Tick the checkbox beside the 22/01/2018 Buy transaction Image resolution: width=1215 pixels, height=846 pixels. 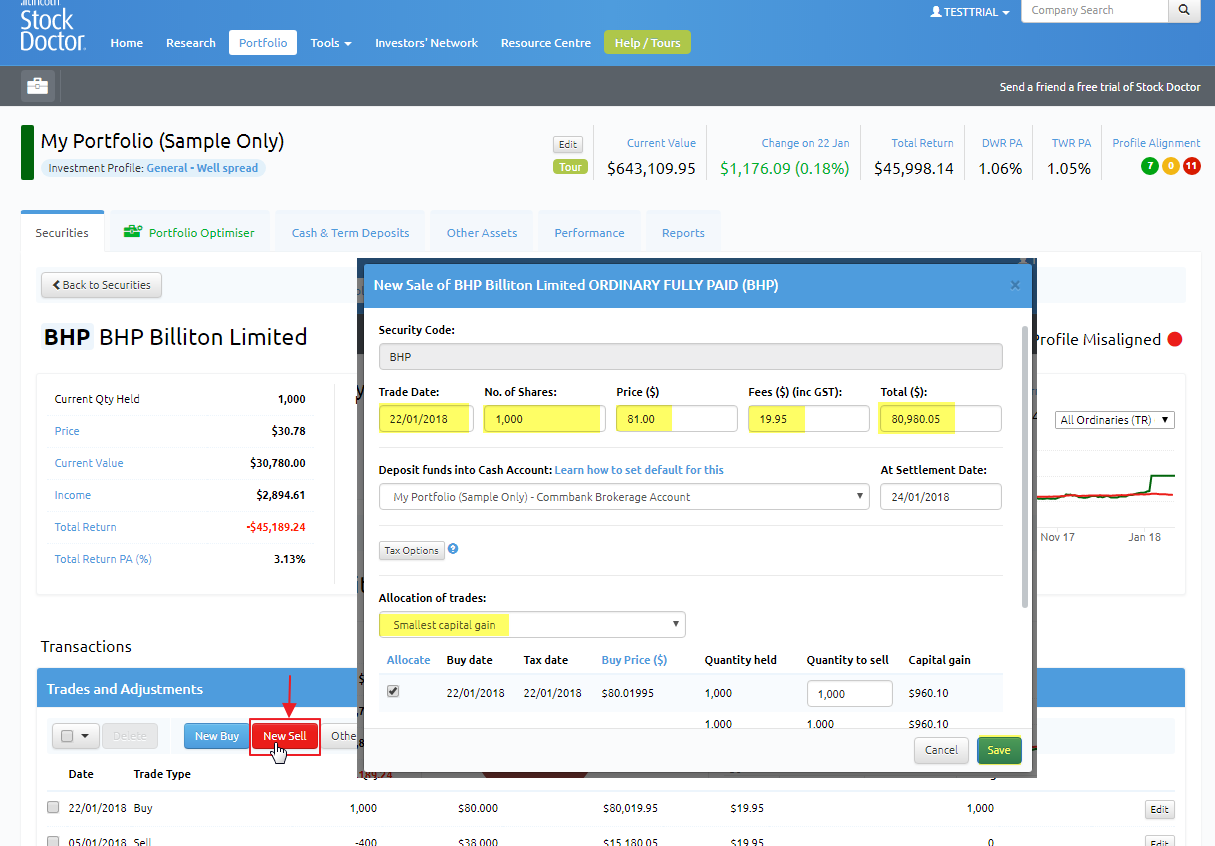[x=53, y=808]
